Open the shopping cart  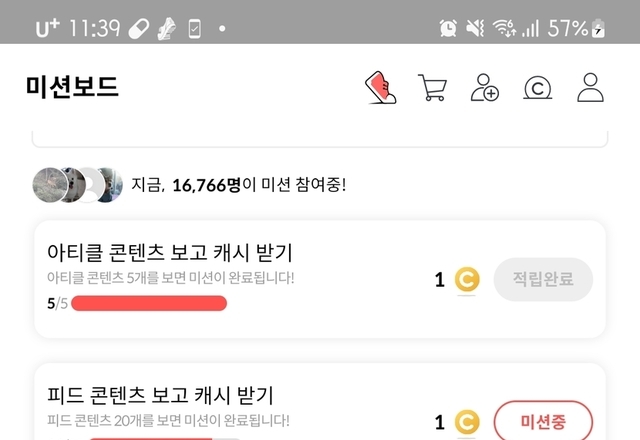point(432,87)
